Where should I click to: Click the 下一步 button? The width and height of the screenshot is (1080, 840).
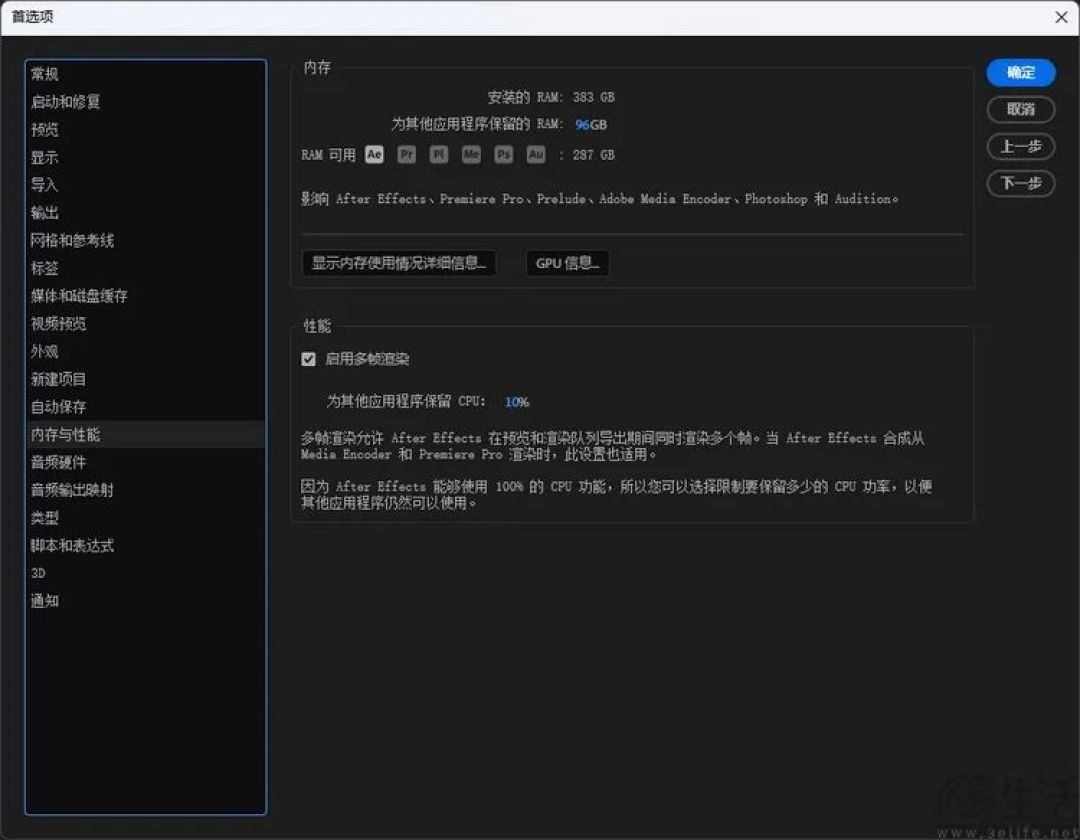tap(1021, 183)
